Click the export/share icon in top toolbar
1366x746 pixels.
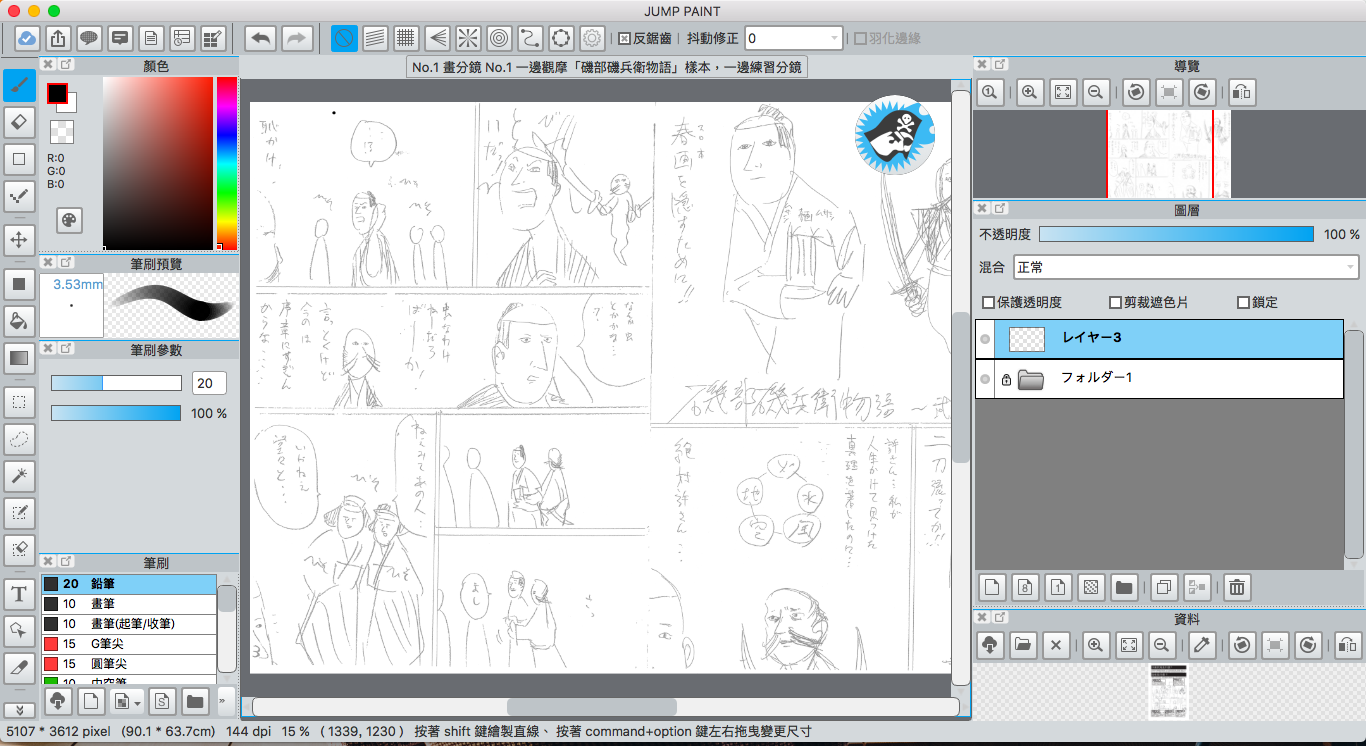pos(58,39)
